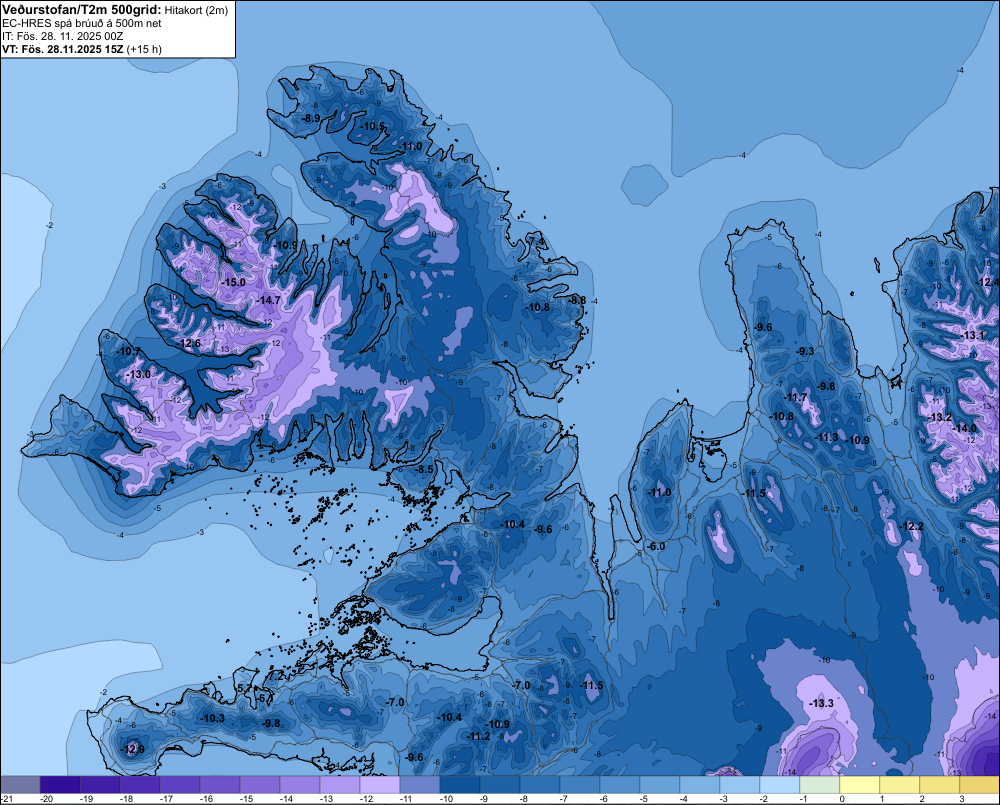Select the legend swatch between -1 and 0

[820, 784]
